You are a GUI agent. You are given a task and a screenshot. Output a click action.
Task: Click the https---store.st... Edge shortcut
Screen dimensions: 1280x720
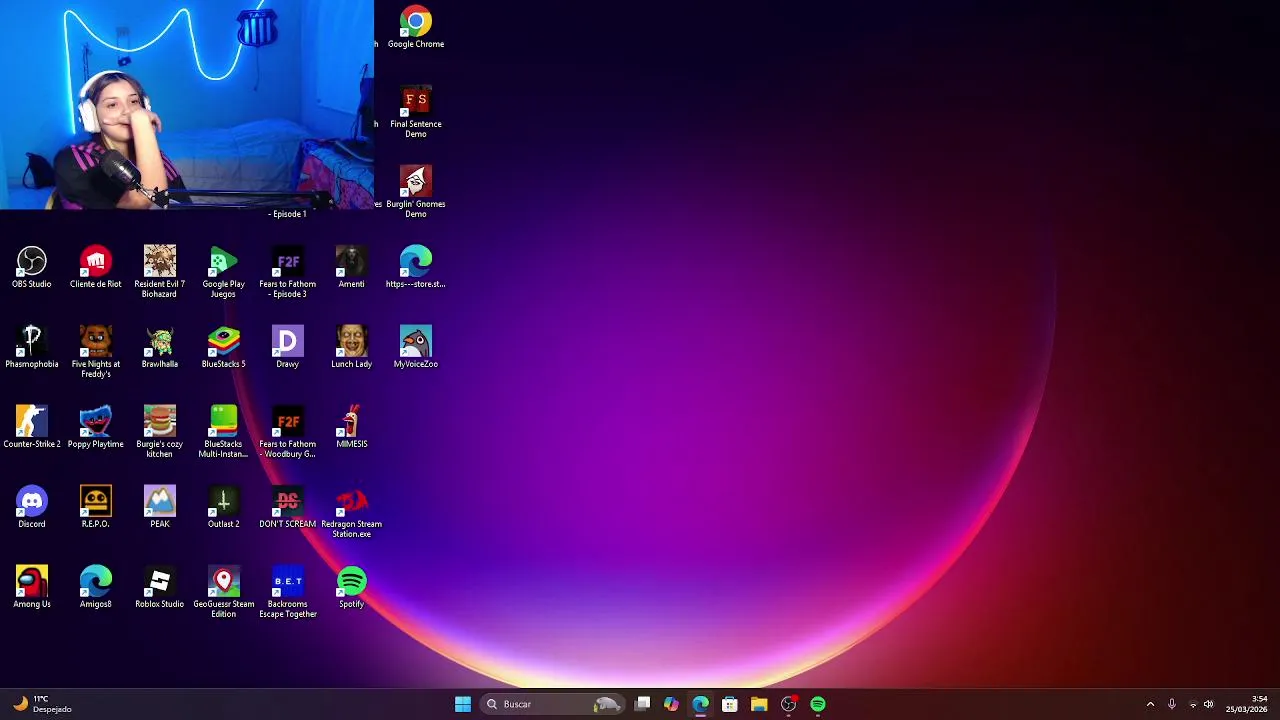click(416, 267)
